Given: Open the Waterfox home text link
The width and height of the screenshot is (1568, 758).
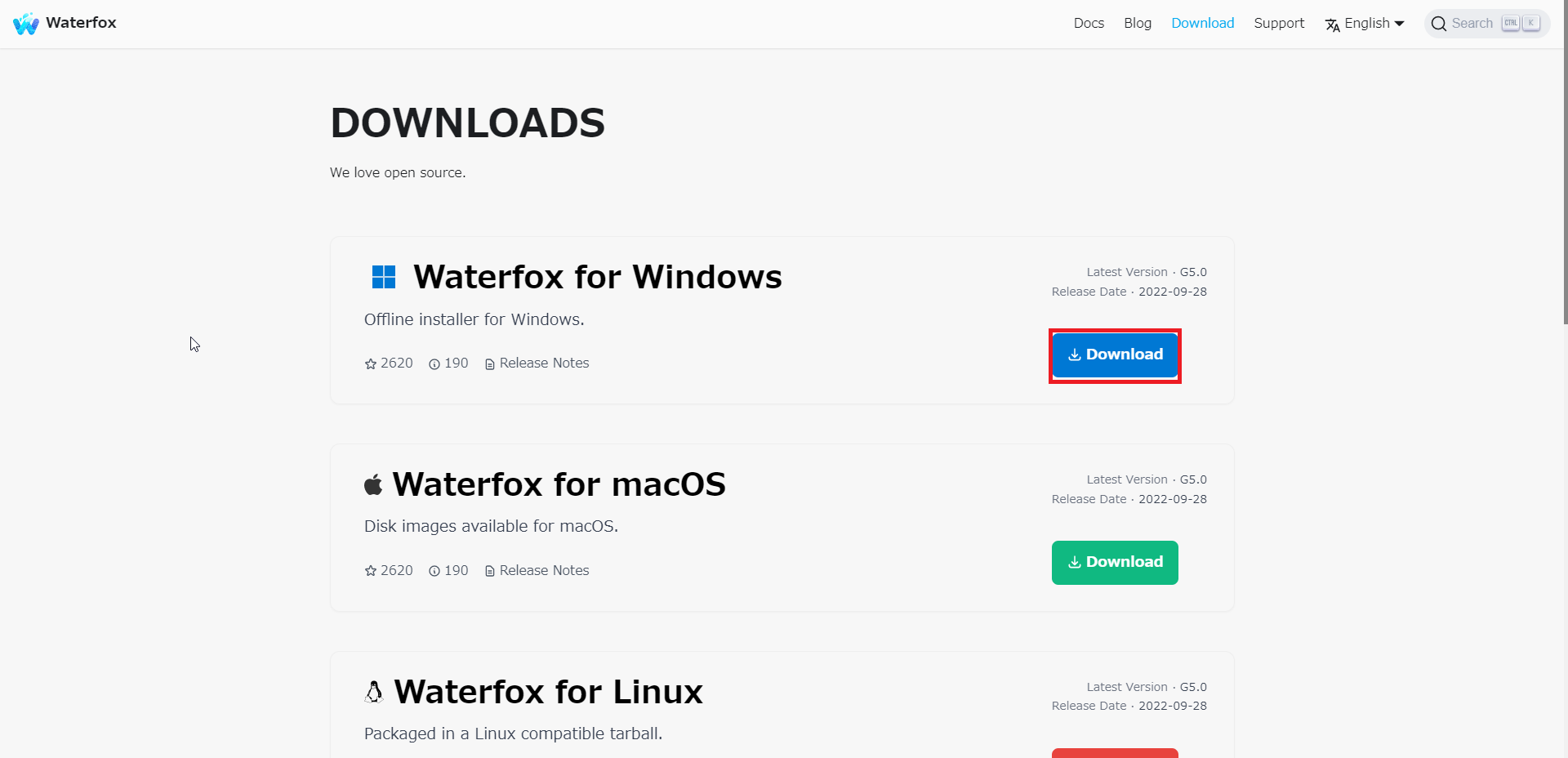Looking at the screenshot, I should click(x=81, y=23).
